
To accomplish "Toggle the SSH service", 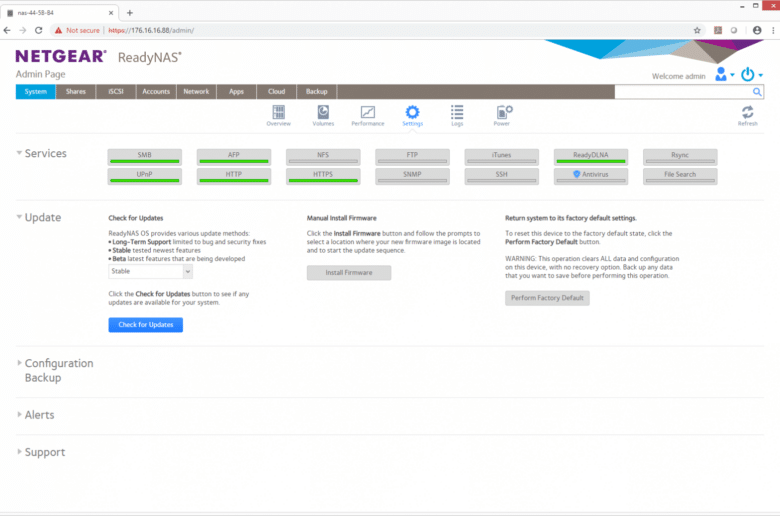I will pos(501,177).
